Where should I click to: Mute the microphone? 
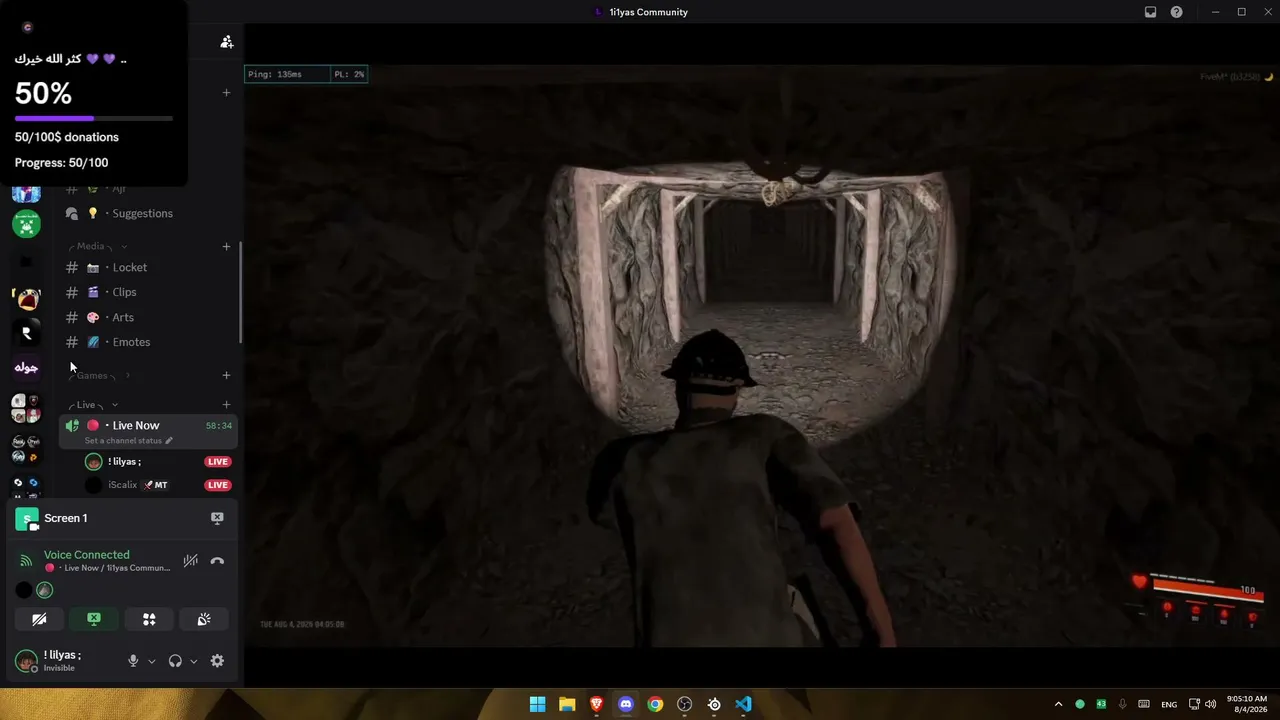coord(133,661)
